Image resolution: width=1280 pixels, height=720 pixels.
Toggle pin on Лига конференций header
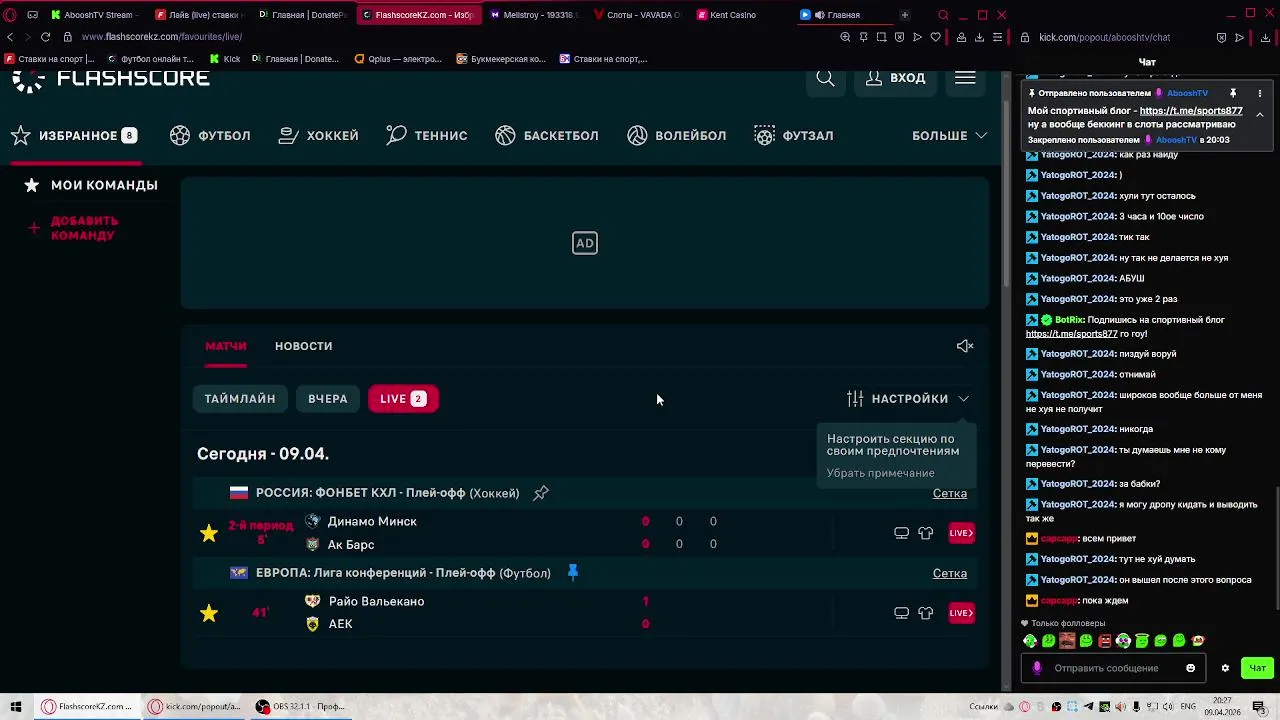click(x=573, y=572)
